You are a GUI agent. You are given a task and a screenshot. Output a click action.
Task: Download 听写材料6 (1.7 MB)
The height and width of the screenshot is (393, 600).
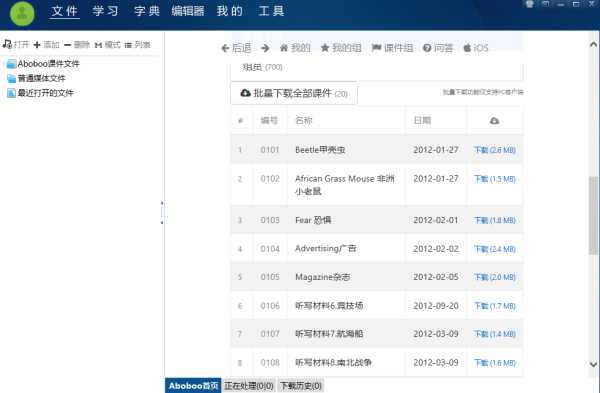pyautogui.click(x=495, y=306)
